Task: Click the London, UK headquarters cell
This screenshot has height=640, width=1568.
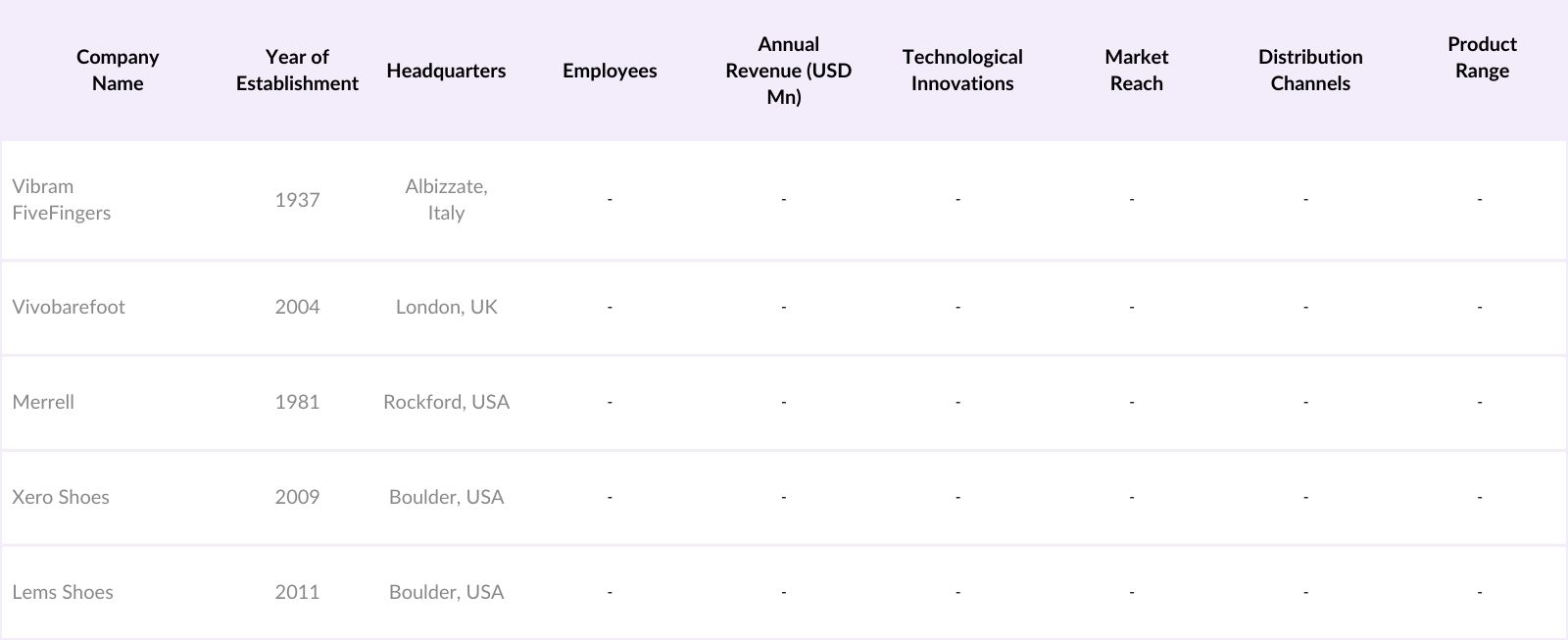Action: point(446,307)
